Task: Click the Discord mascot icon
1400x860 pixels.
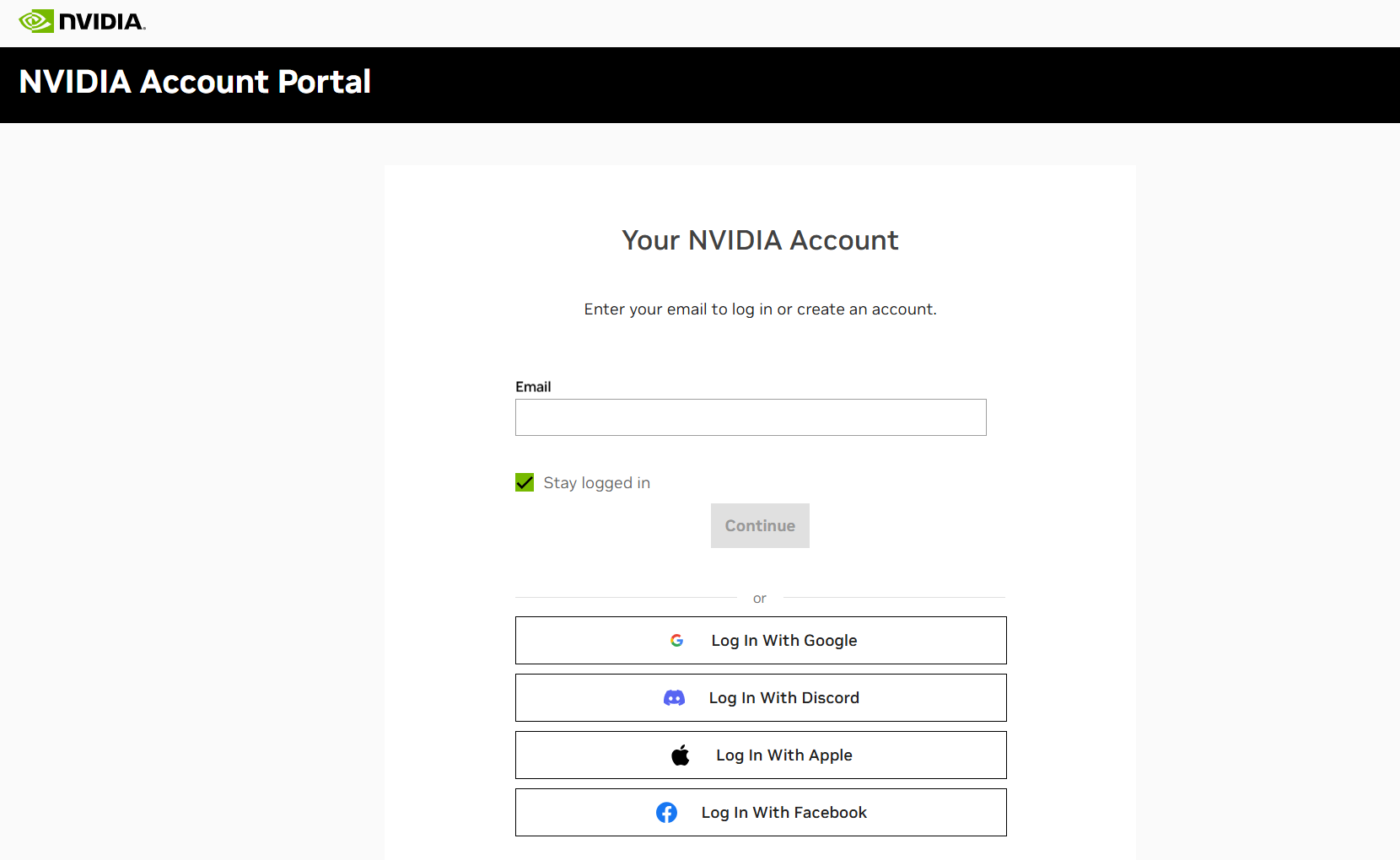Action: coord(675,697)
